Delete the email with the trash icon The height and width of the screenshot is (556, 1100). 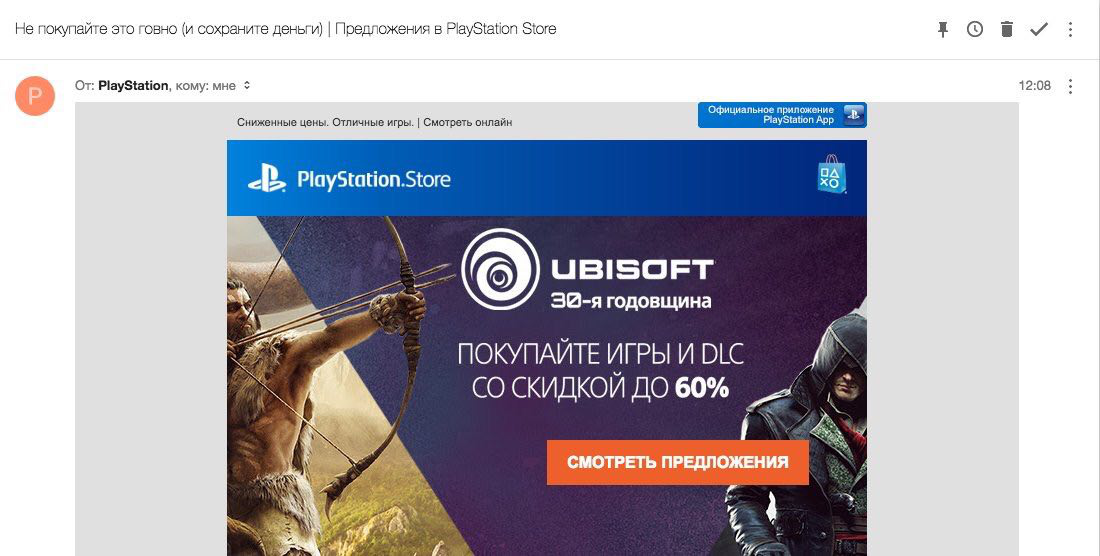[1007, 29]
